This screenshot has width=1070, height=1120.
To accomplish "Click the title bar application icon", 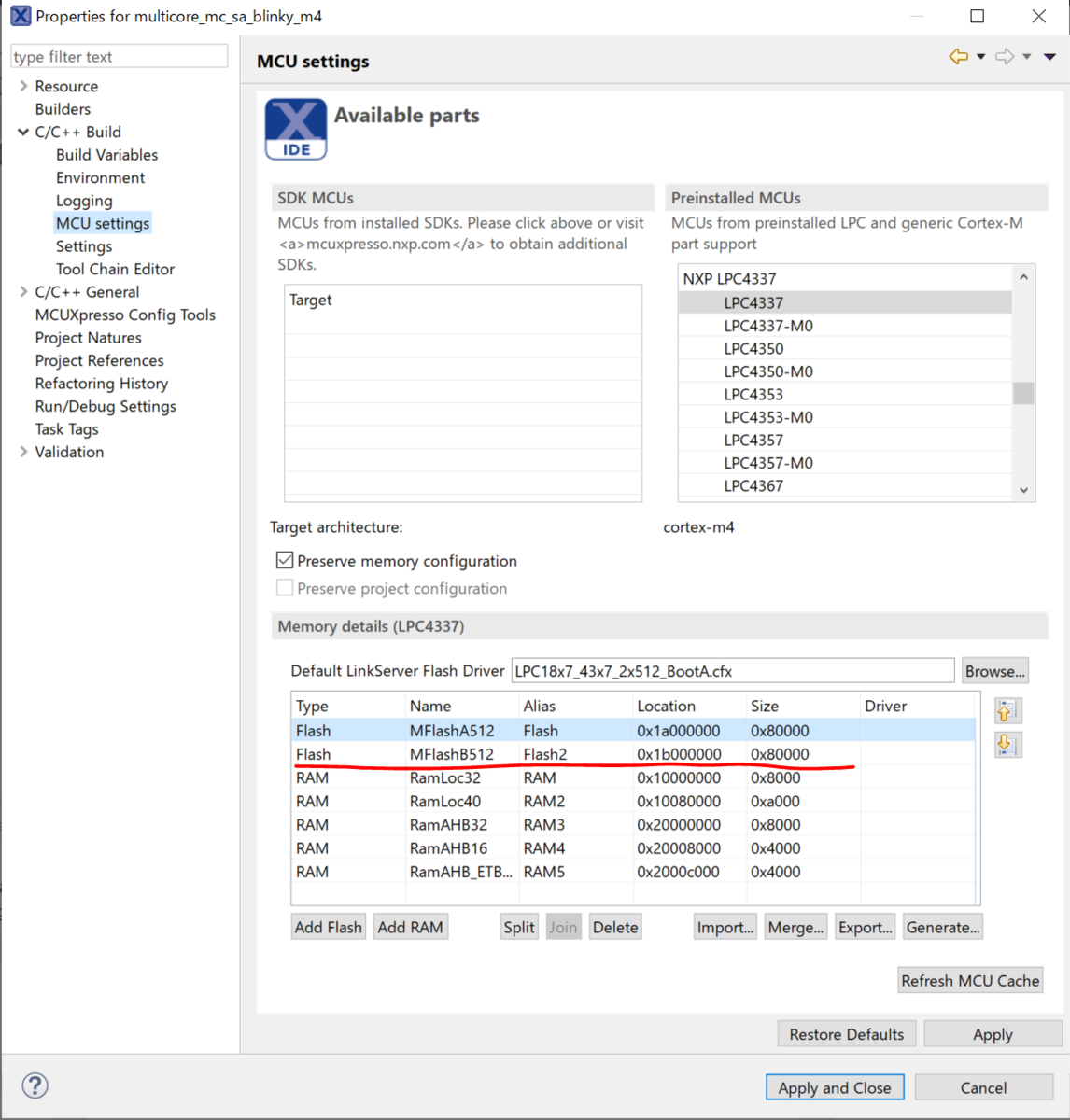I will click(21, 16).
